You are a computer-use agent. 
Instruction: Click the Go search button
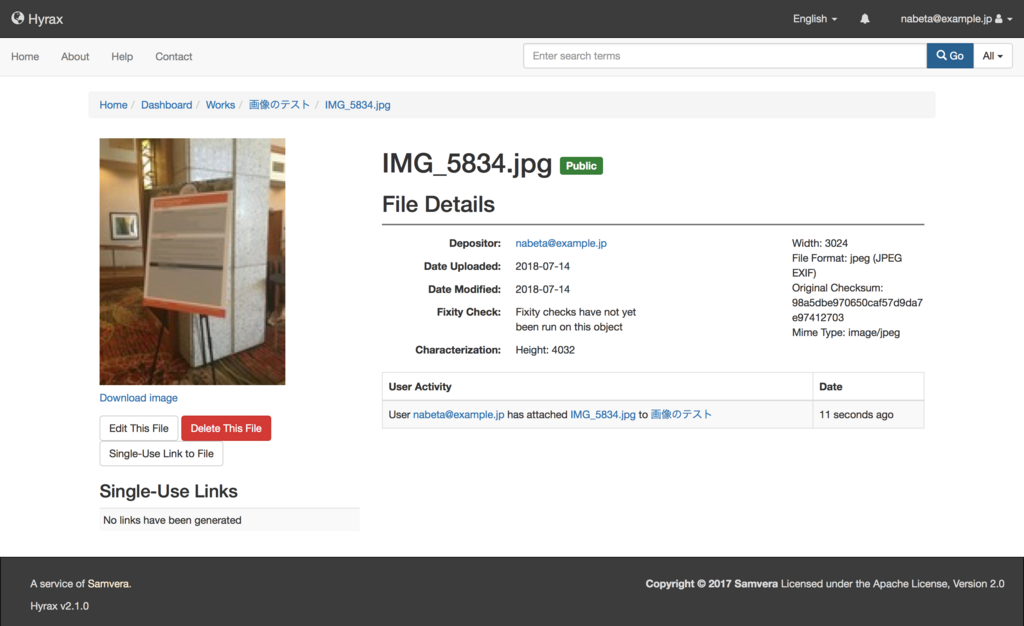950,56
